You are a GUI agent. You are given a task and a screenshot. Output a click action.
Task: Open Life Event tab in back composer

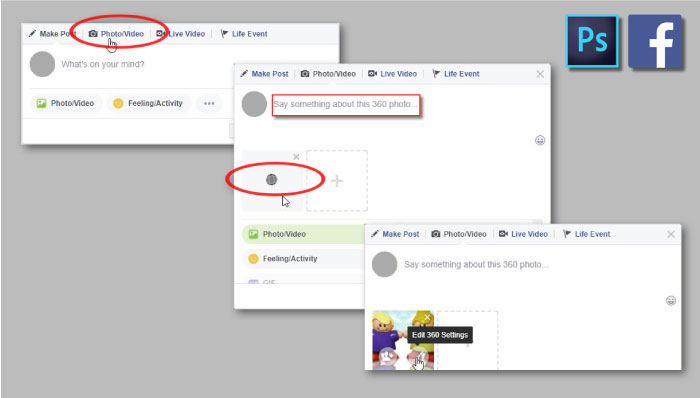point(244,34)
